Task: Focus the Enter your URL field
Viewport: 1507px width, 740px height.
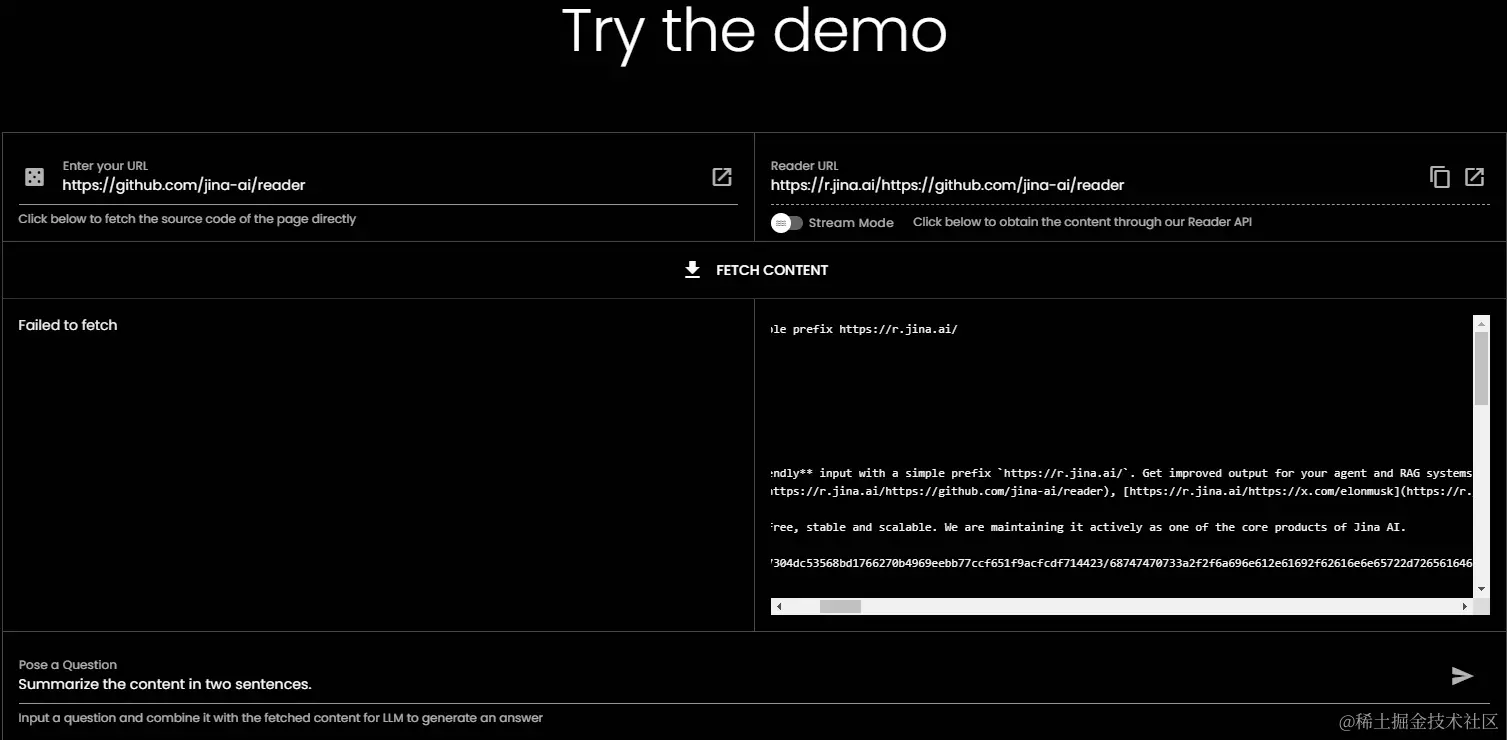Action: (x=378, y=185)
